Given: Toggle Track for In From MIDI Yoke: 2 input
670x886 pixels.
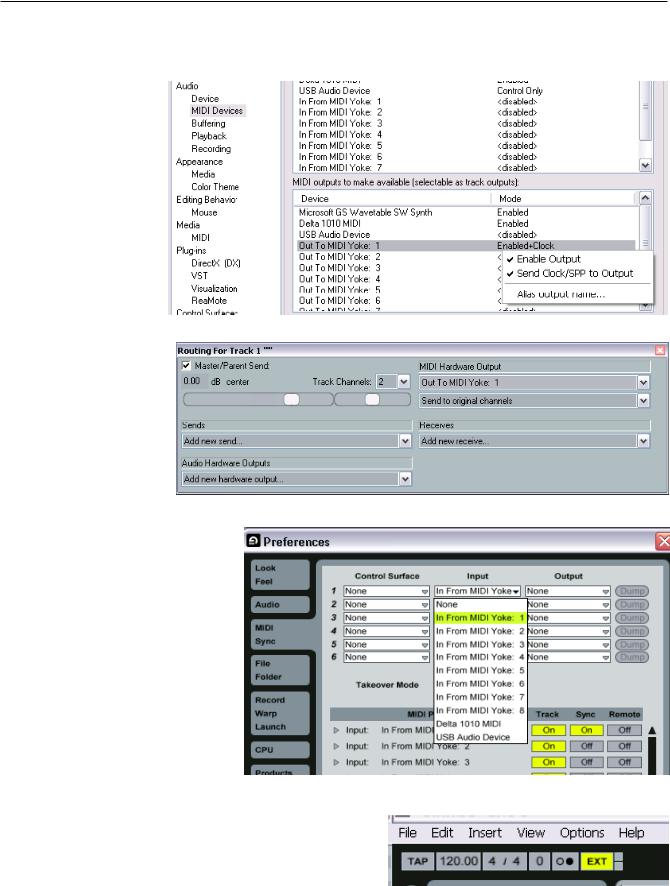Looking at the screenshot, I should coord(549,746).
